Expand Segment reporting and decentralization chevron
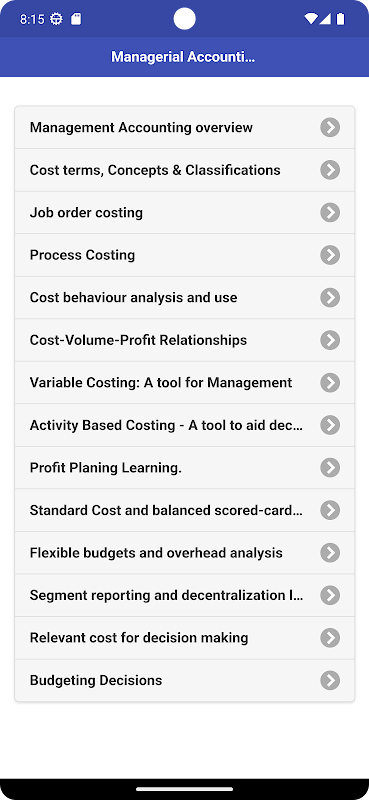369x800 pixels. click(x=330, y=595)
